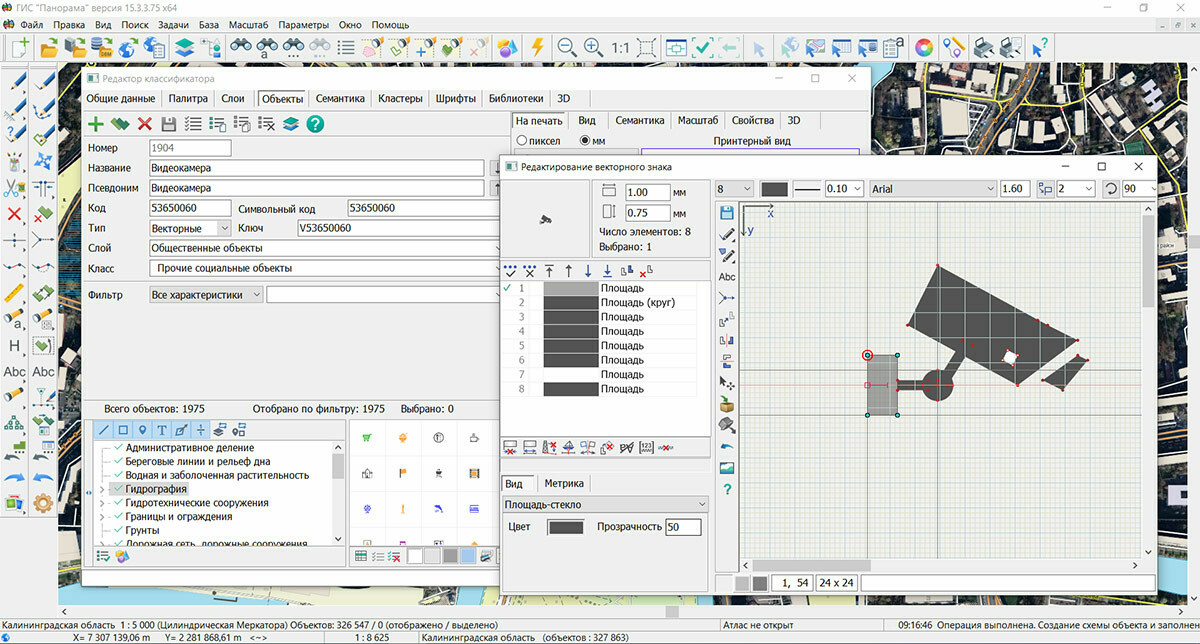The width and height of the screenshot is (1200, 644).
Task: Click the green plus add object icon
Action: (96, 124)
